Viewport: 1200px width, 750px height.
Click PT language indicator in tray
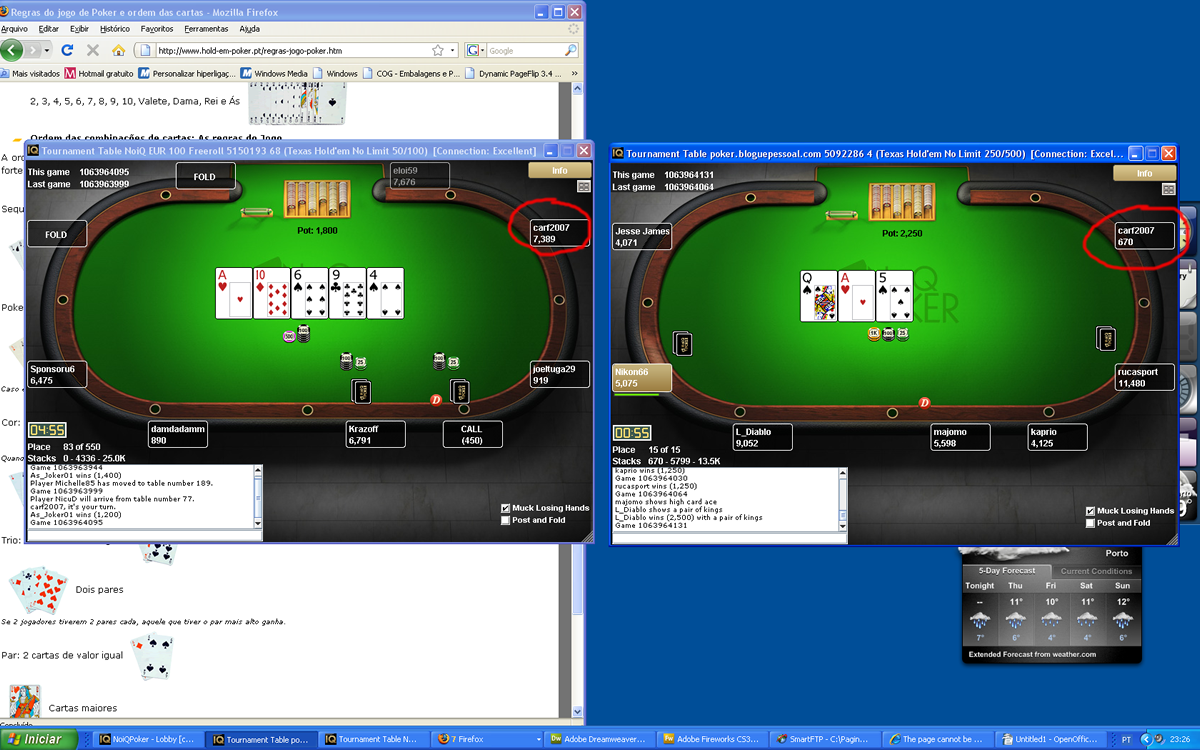pos(1126,739)
